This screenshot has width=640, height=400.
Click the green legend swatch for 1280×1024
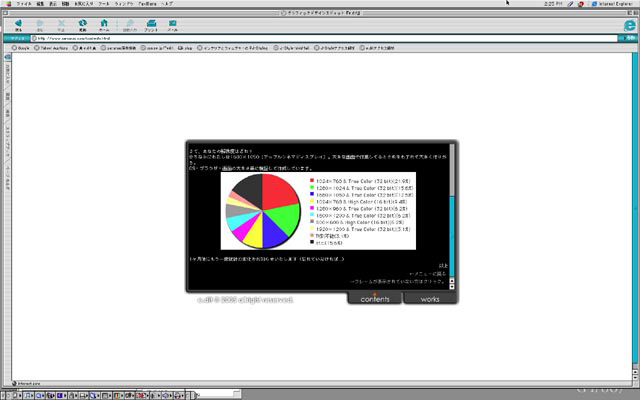click(x=312, y=187)
